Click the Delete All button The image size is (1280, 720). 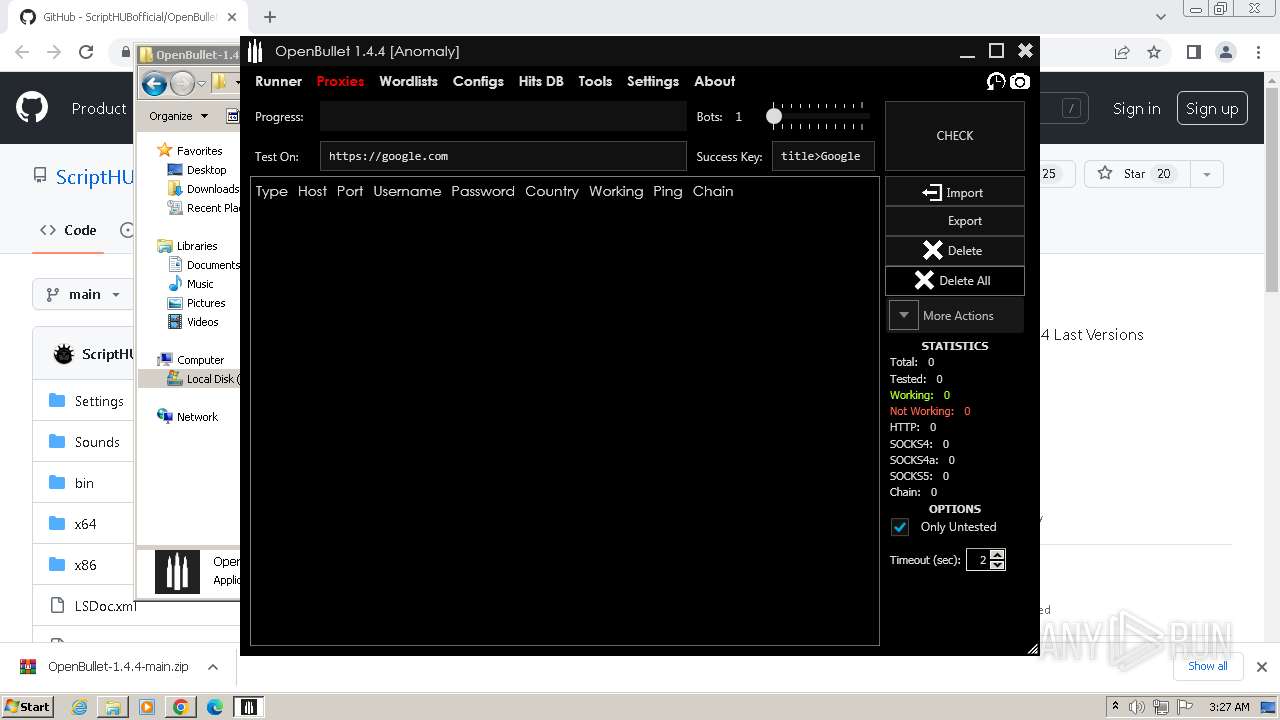point(955,280)
